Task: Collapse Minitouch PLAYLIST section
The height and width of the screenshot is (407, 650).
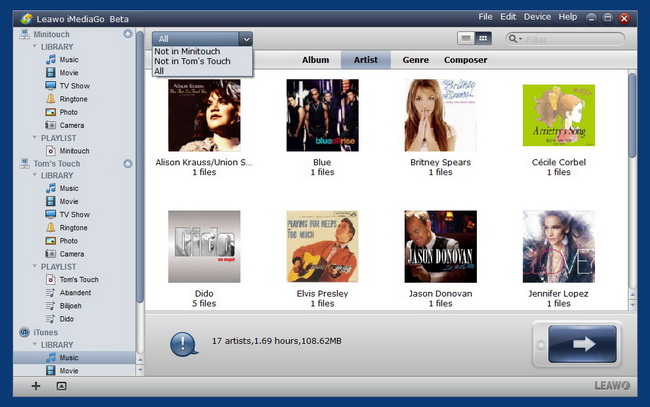Action: point(35,138)
